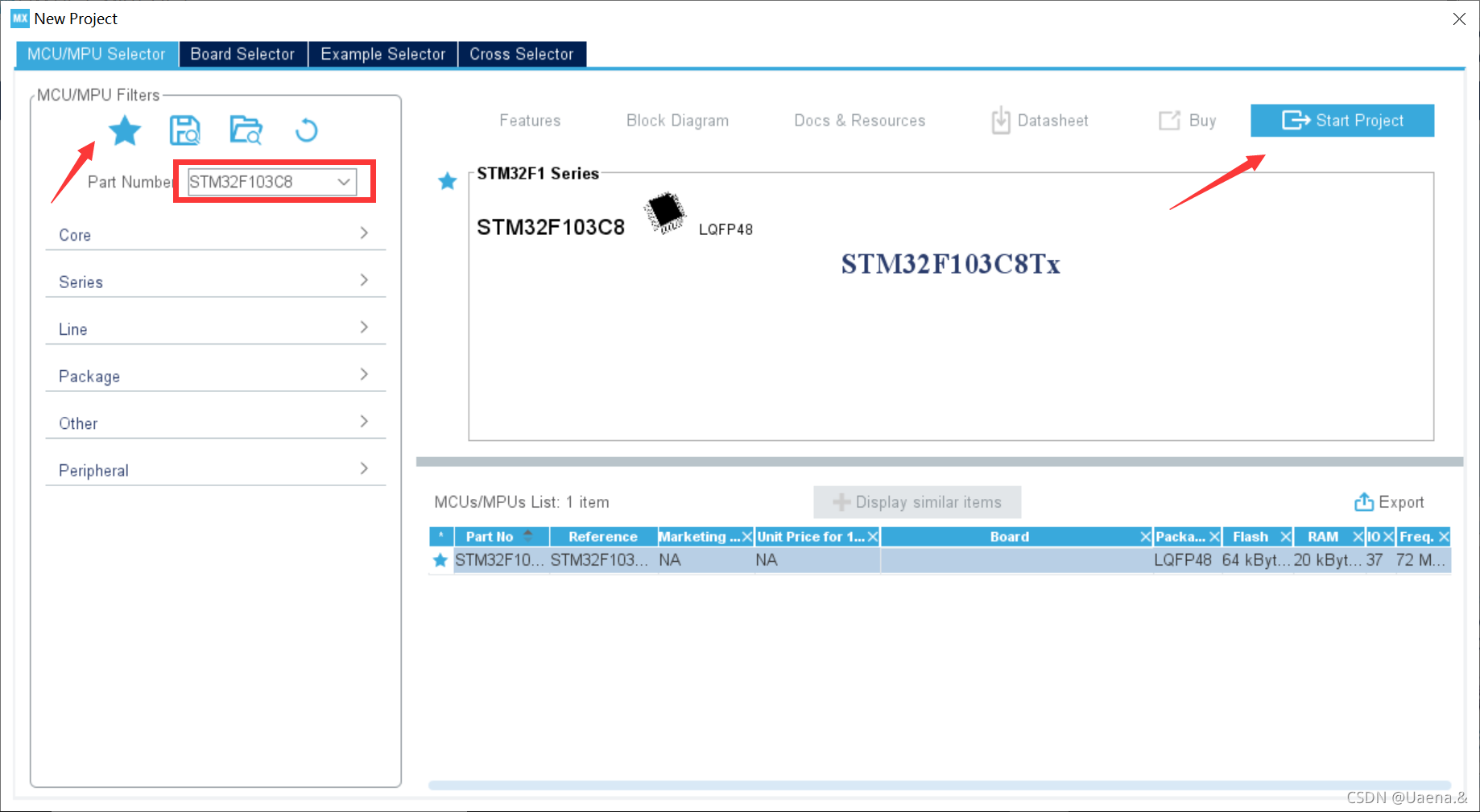
Task: Click the STM32F103C8 chip package image
Action: click(665, 212)
